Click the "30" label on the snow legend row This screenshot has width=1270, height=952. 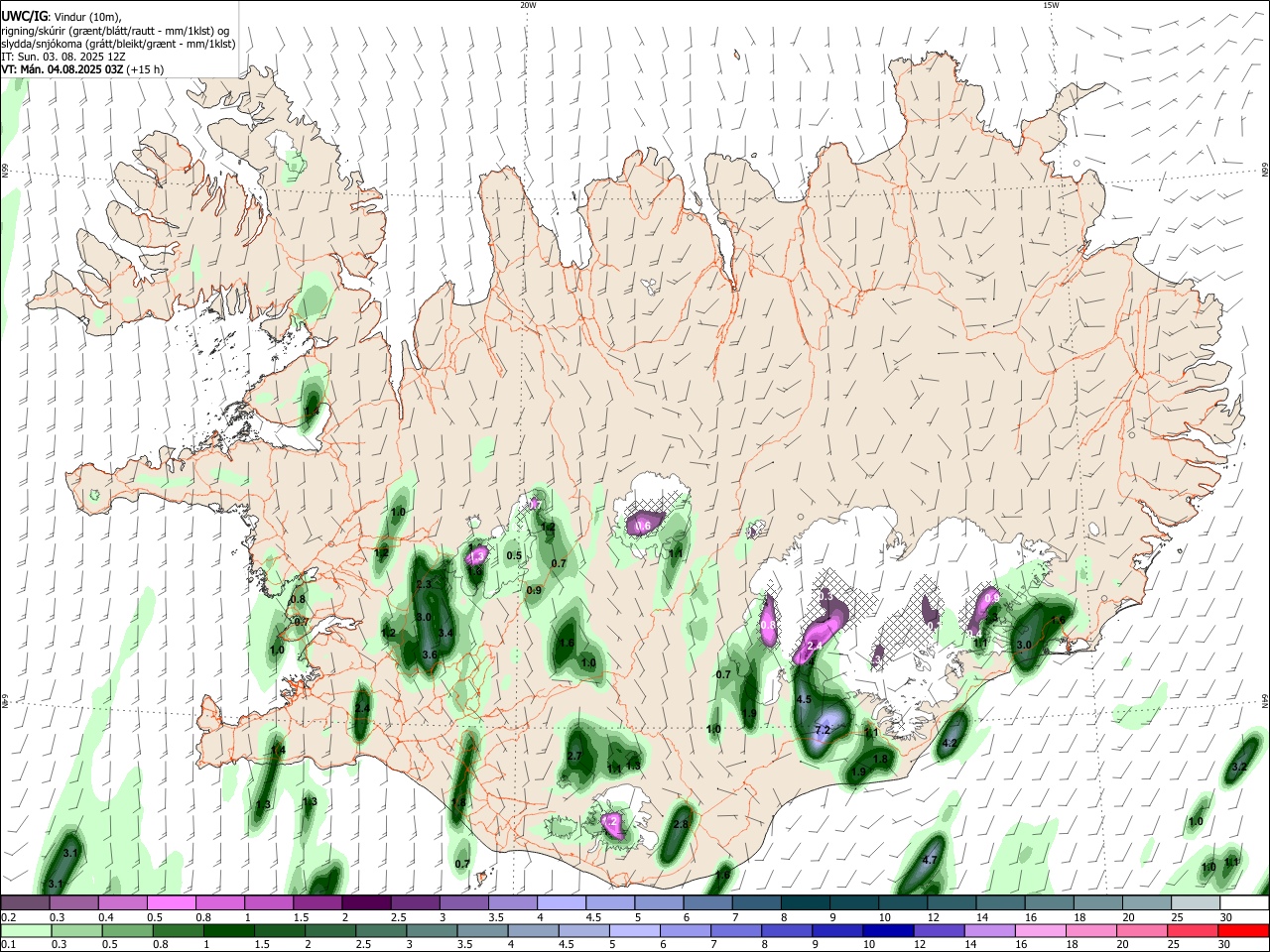1225,917
